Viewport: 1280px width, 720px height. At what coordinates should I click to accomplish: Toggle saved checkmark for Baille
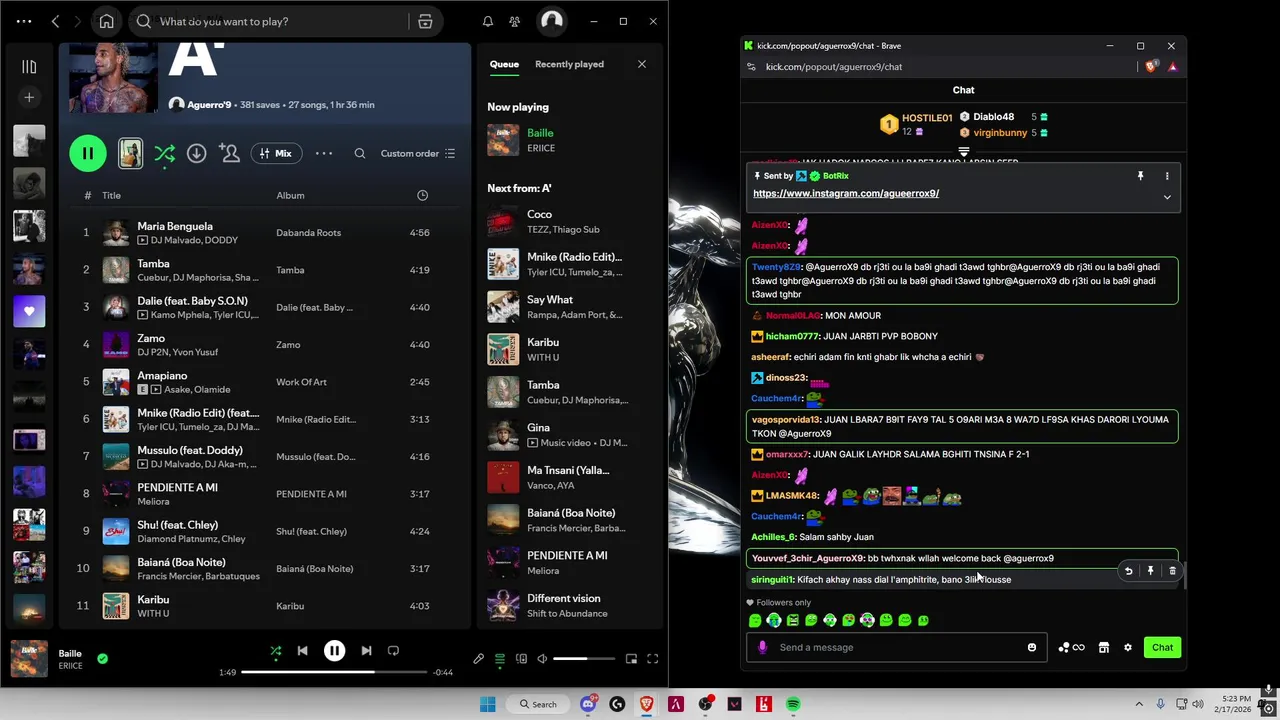(102, 658)
